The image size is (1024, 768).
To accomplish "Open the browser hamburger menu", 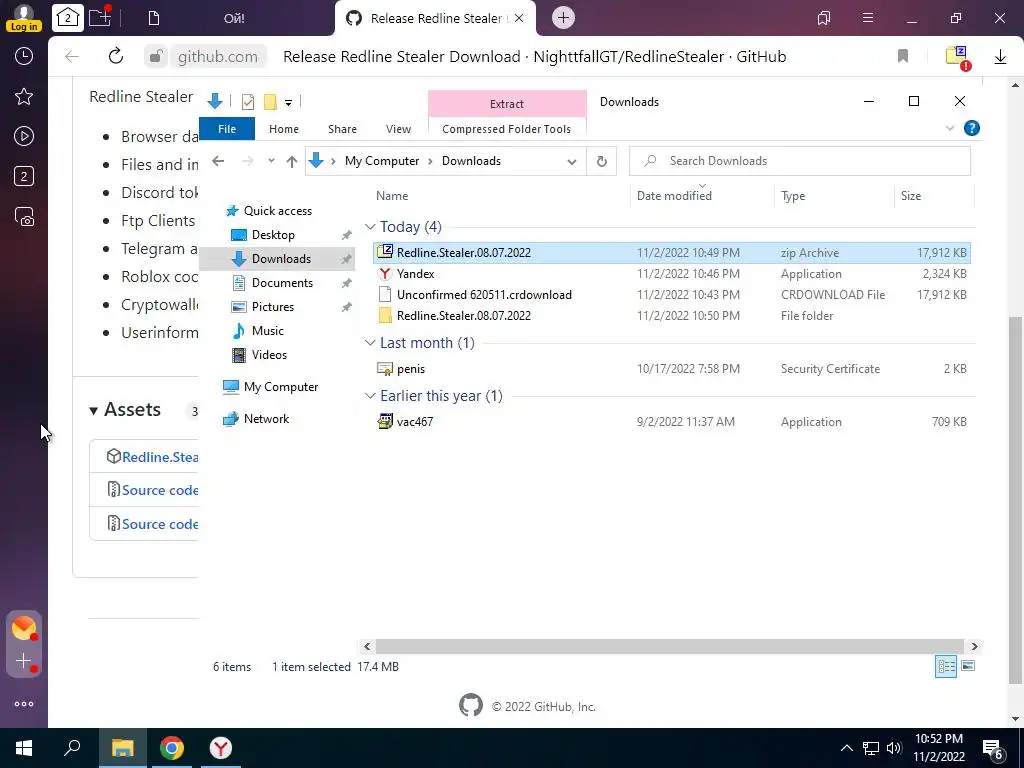I will click(x=868, y=18).
